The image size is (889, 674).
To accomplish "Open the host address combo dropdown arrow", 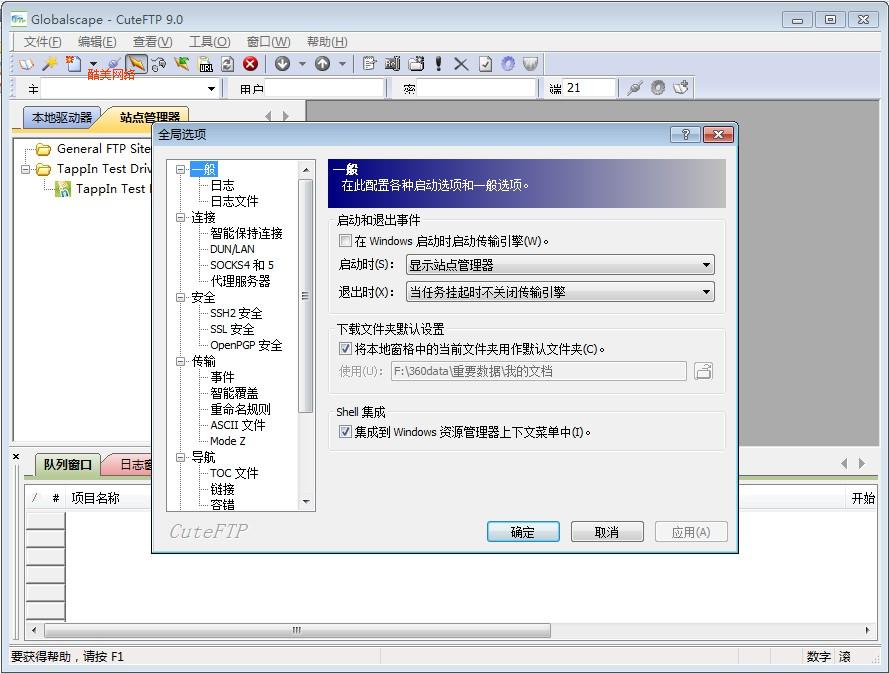I will pos(211,88).
